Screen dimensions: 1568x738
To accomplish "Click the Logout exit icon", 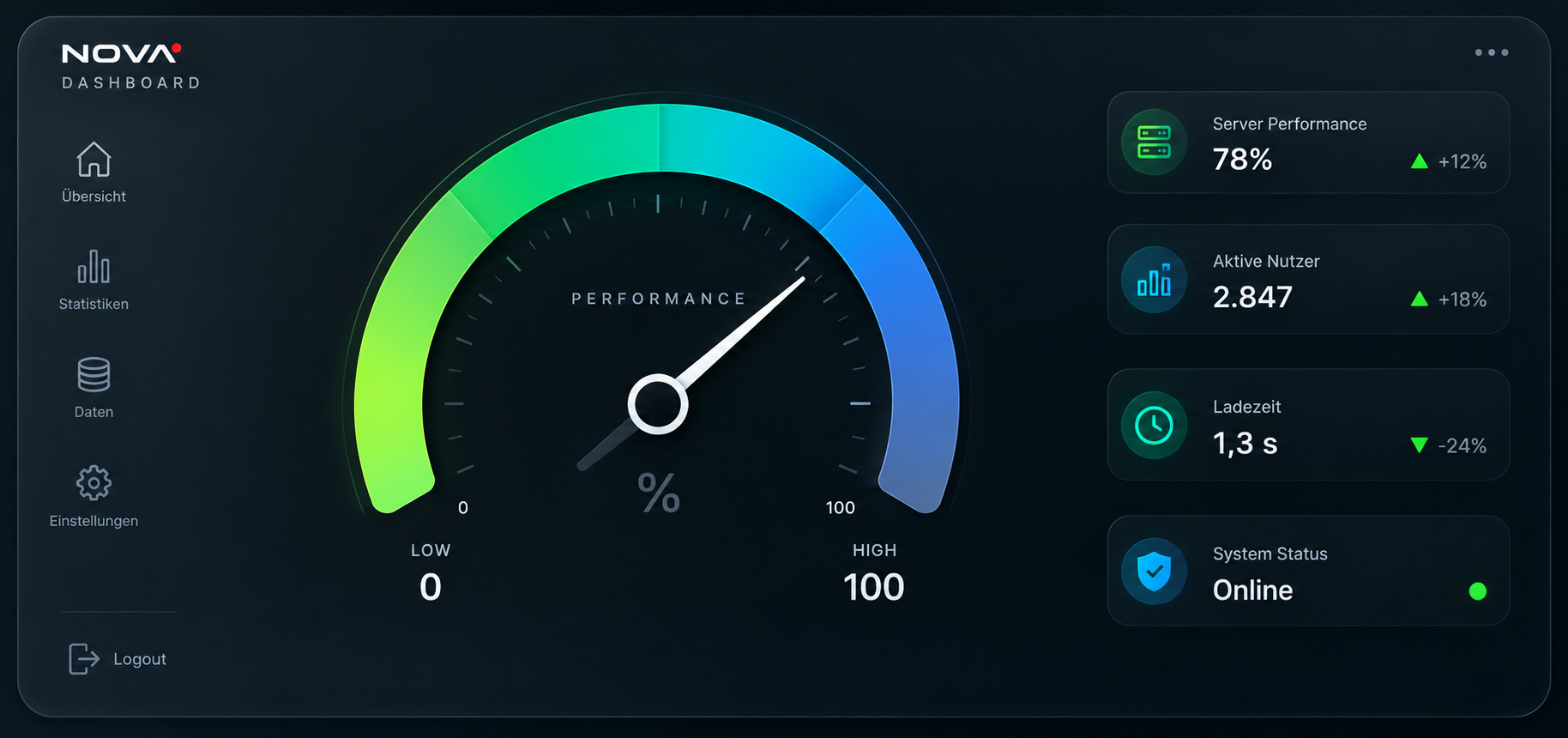I will [84, 659].
